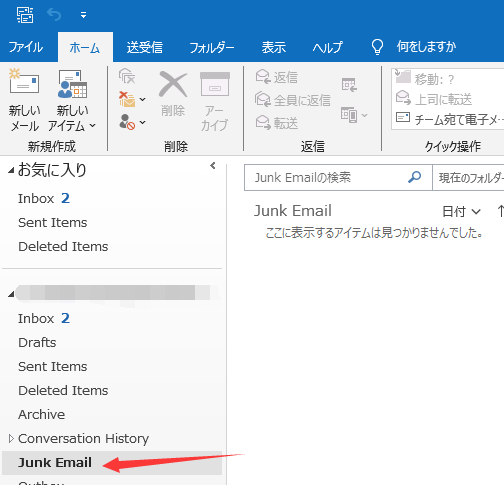Expand the Clean Up dropdown arrow

[x=143, y=99]
